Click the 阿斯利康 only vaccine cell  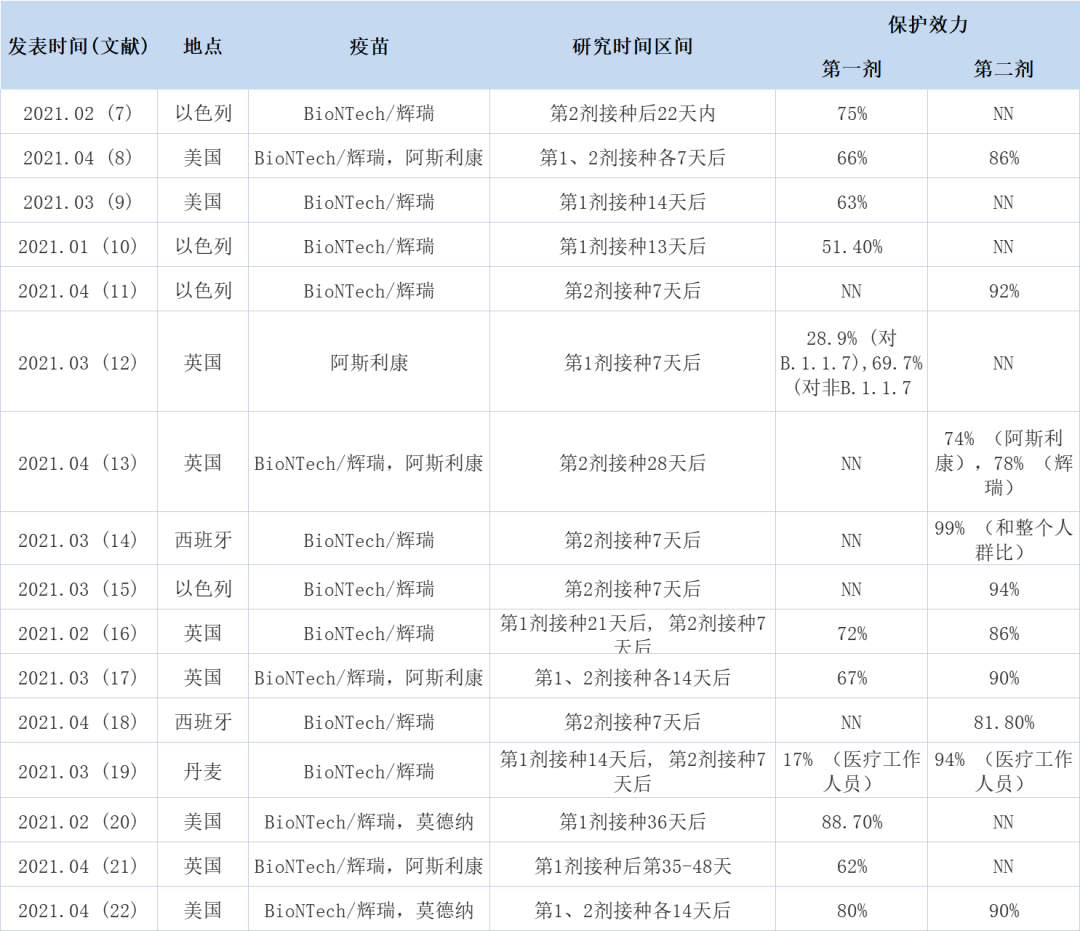(x=368, y=362)
